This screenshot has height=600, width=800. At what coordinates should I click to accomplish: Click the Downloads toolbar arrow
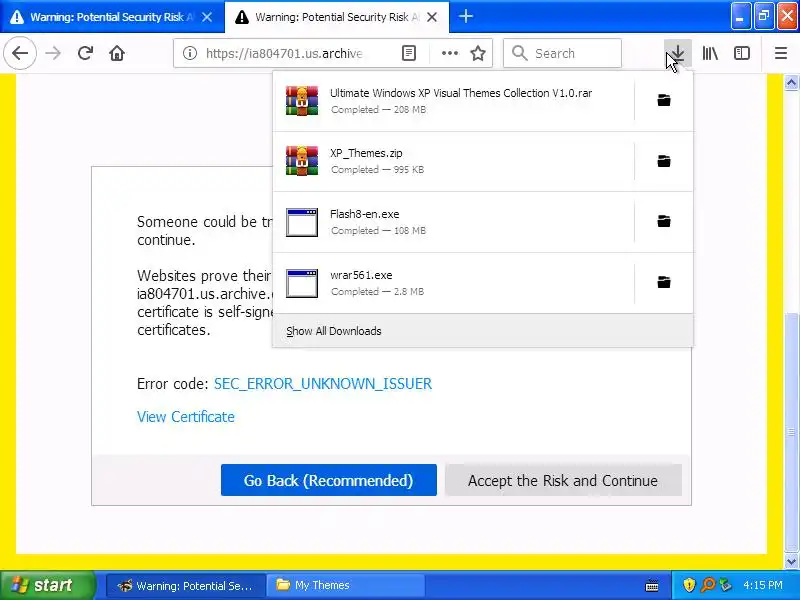678,53
